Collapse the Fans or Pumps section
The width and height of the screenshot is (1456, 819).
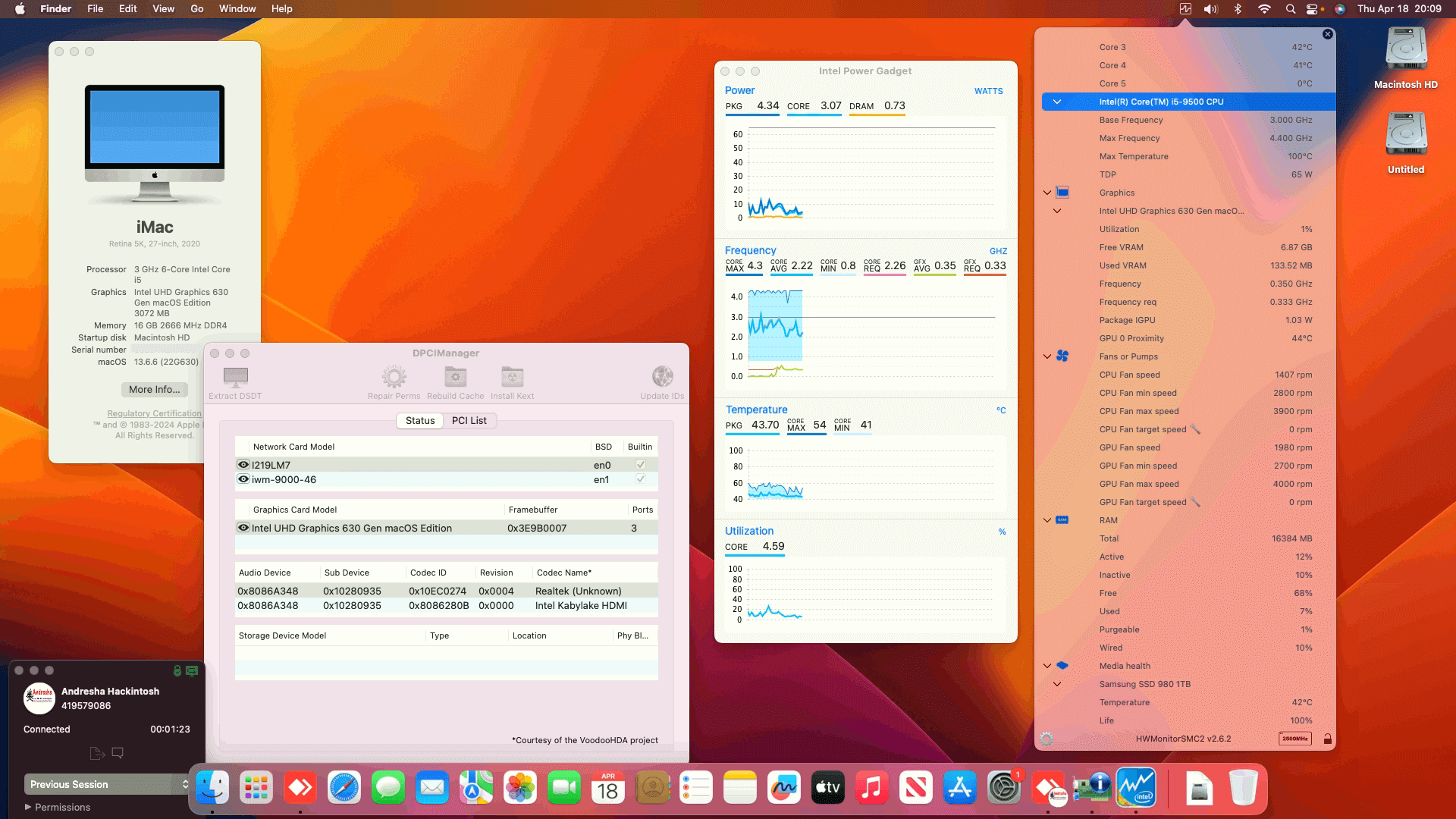(1047, 356)
